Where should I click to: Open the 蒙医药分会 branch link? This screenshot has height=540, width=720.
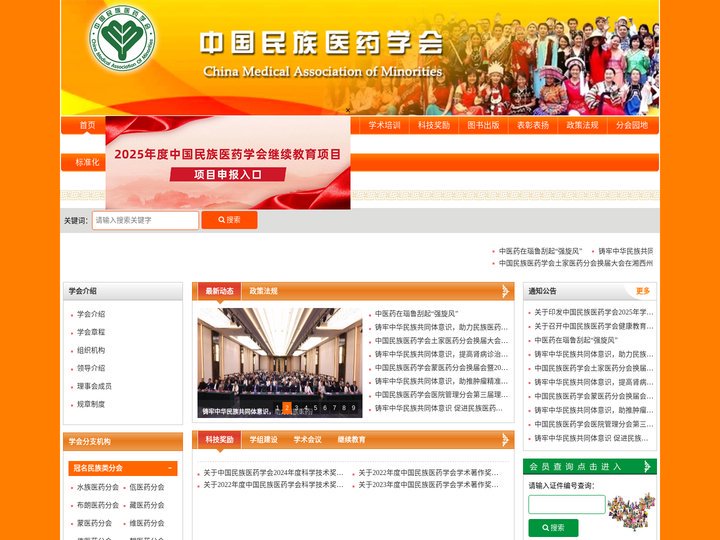pos(95,523)
